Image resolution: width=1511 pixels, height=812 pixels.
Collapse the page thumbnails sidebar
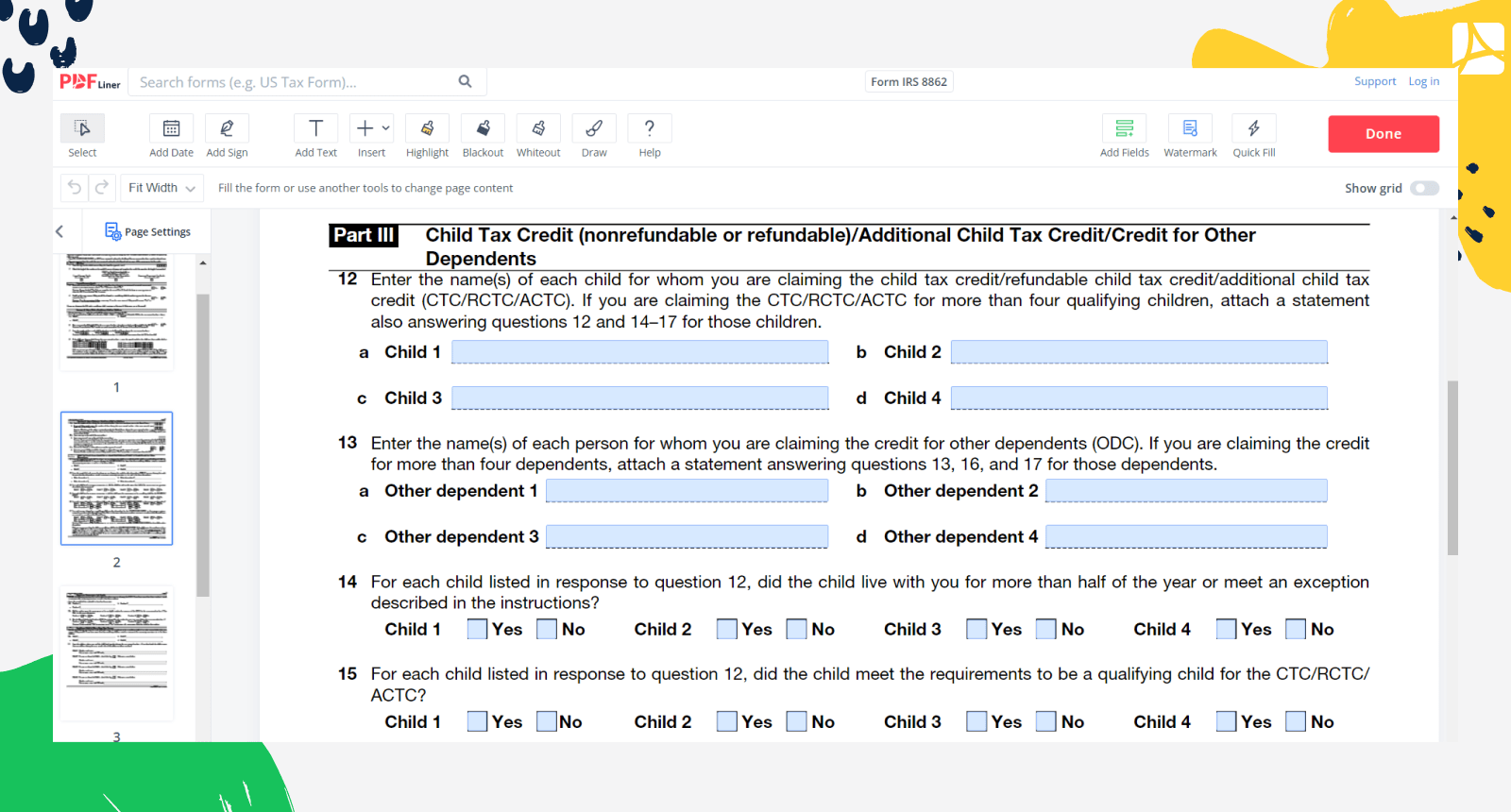(x=59, y=231)
